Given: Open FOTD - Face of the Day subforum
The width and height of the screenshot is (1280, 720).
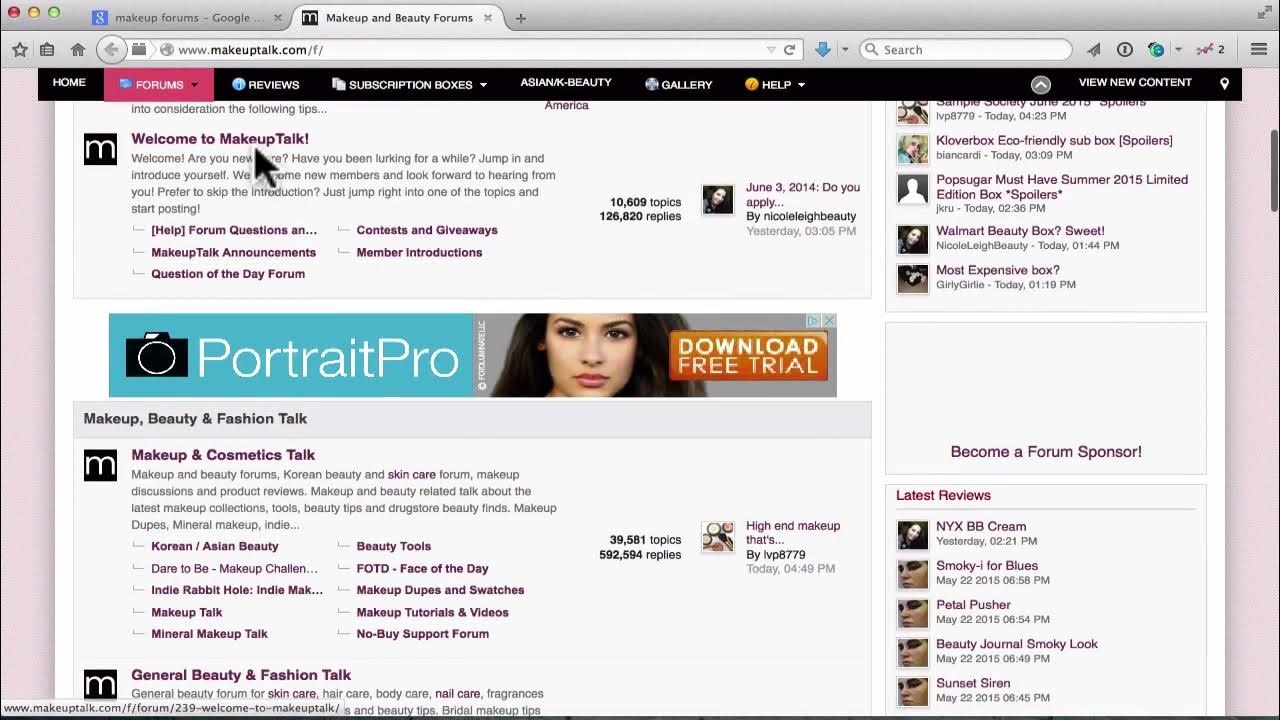Looking at the screenshot, I should click(422, 568).
